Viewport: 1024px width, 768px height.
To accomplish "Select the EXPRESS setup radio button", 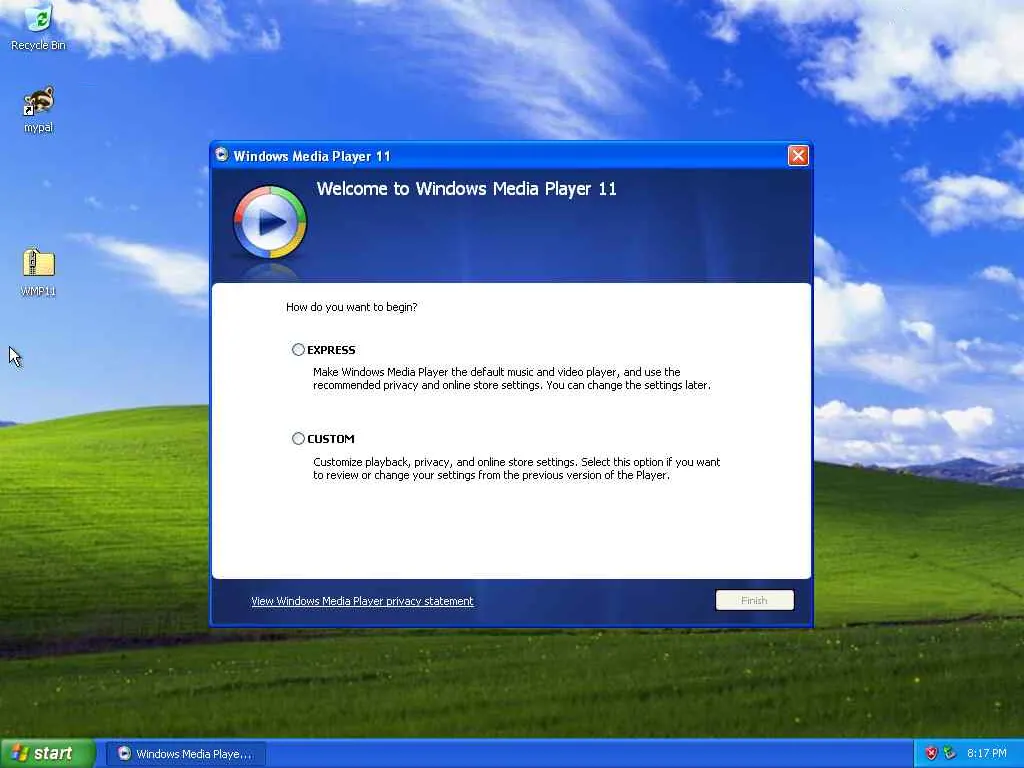I will tap(298, 349).
